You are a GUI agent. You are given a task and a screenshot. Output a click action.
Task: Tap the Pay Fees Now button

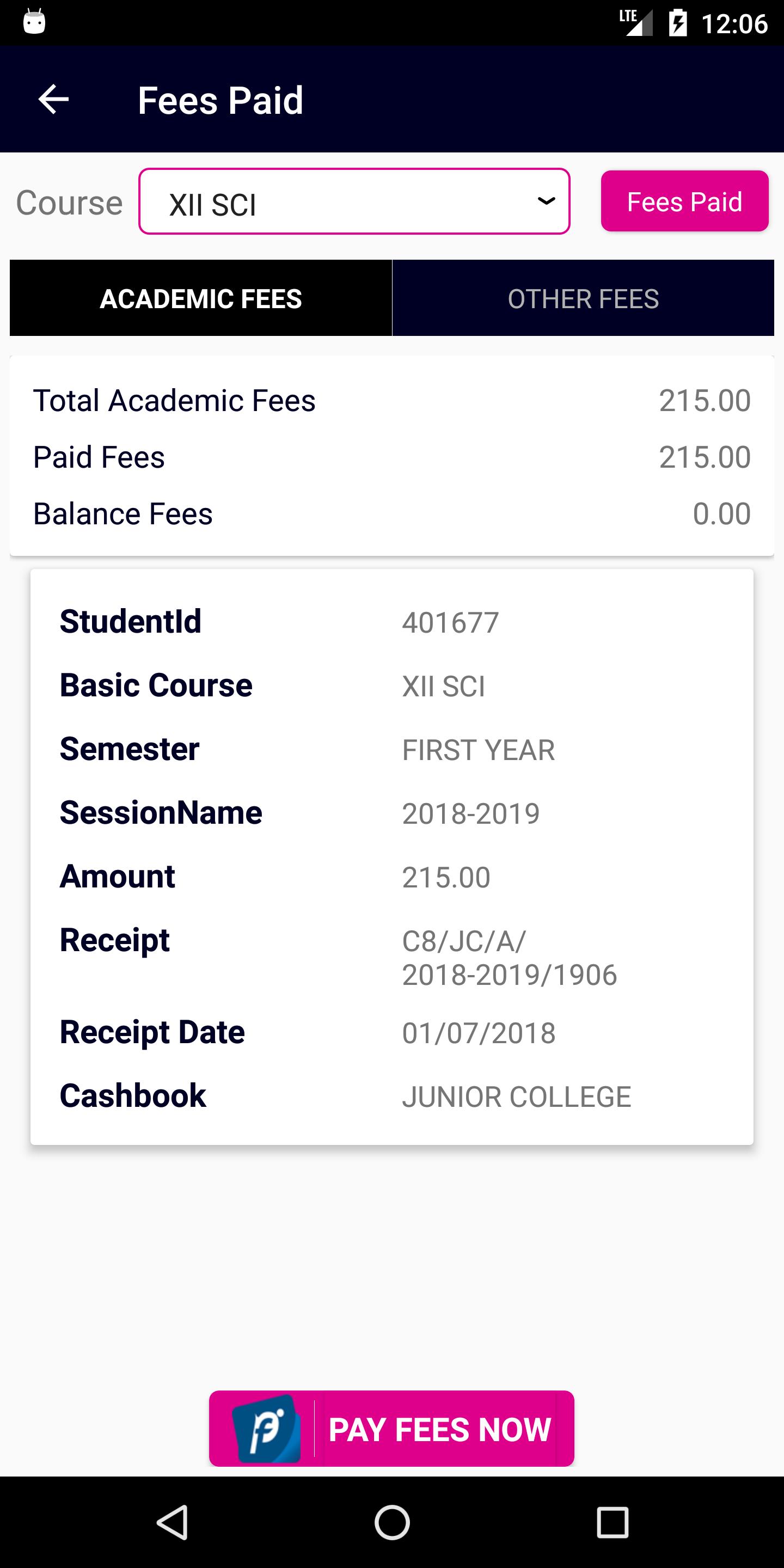point(391,1428)
